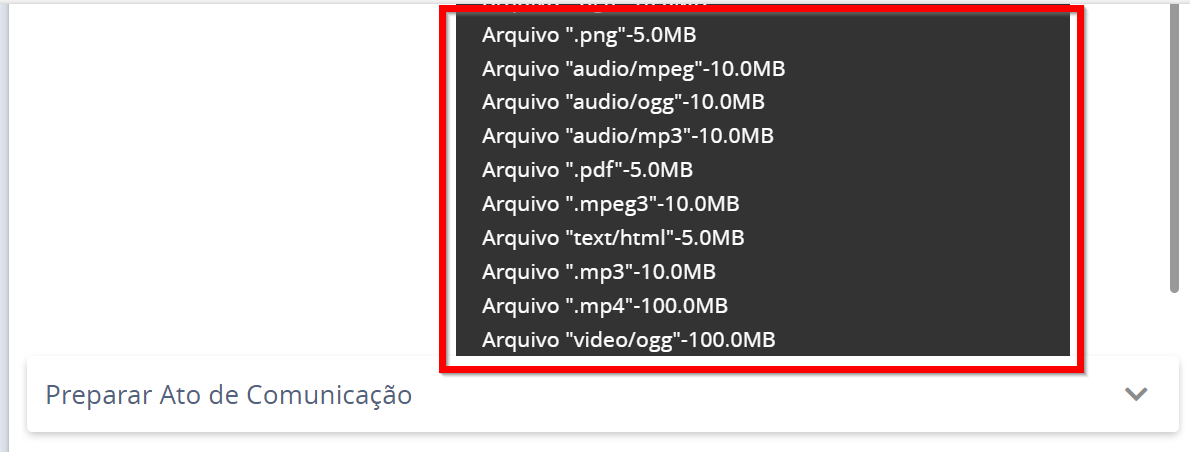Viewport: 1190px width, 452px height.
Task: Click the partially hidden top Arquivo entry
Action: pos(596,5)
